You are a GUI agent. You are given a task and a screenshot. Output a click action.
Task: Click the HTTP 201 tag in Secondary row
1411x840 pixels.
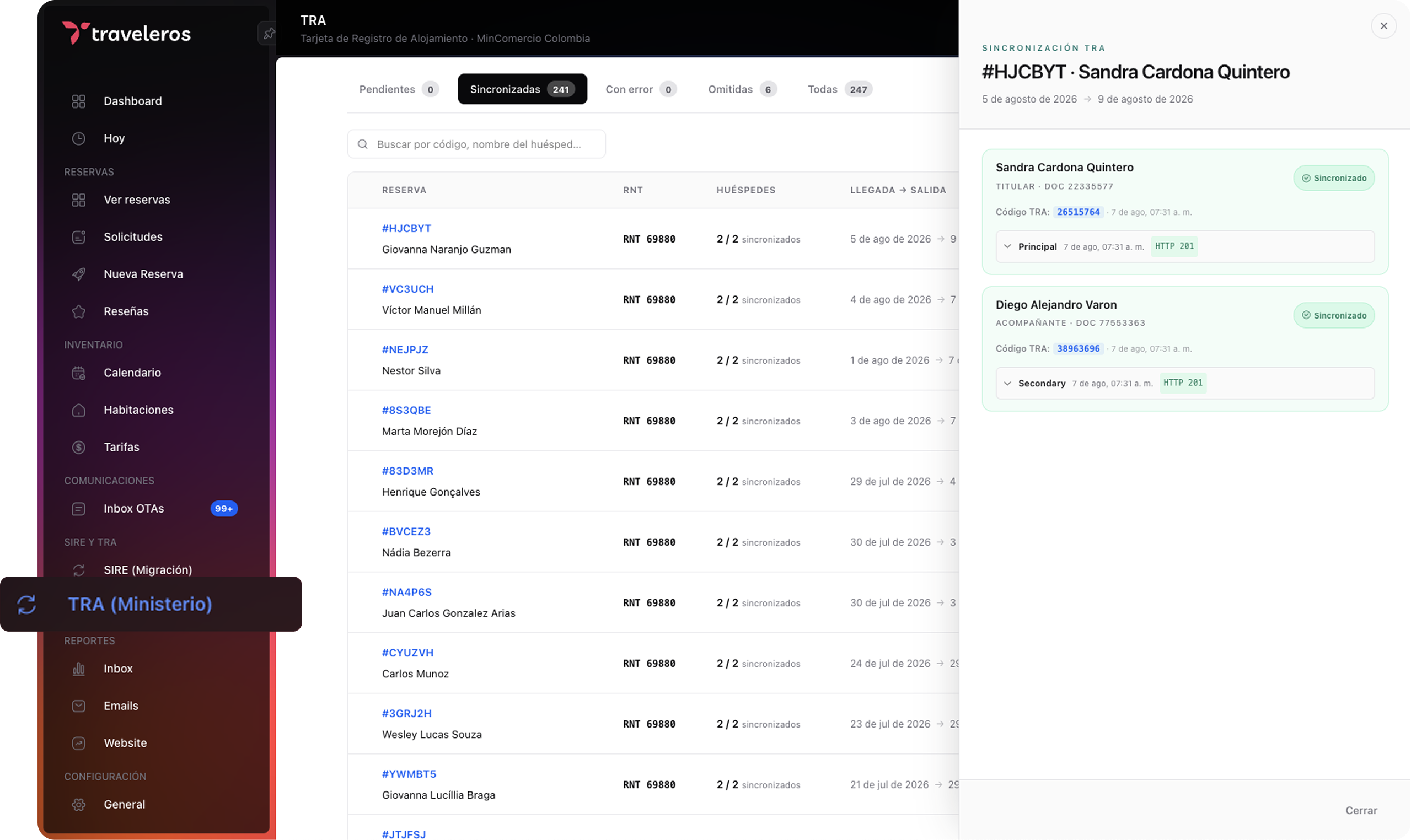[x=1183, y=383]
